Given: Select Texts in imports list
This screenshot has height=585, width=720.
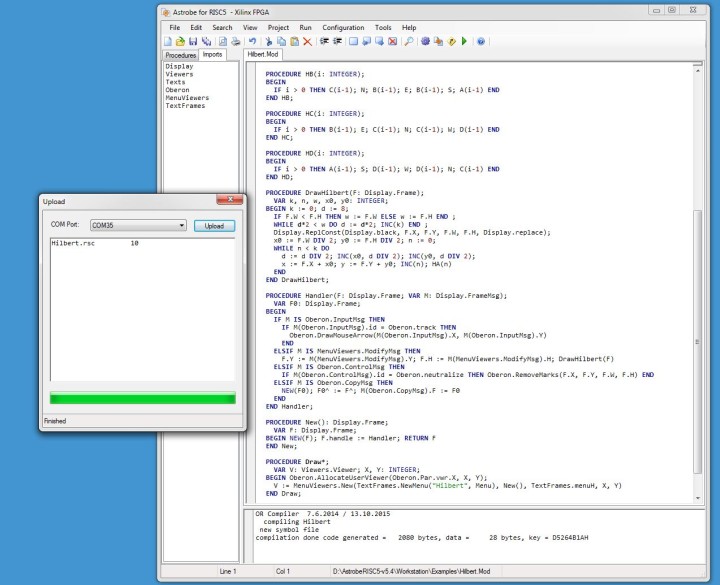Looking at the screenshot, I should 175,82.
